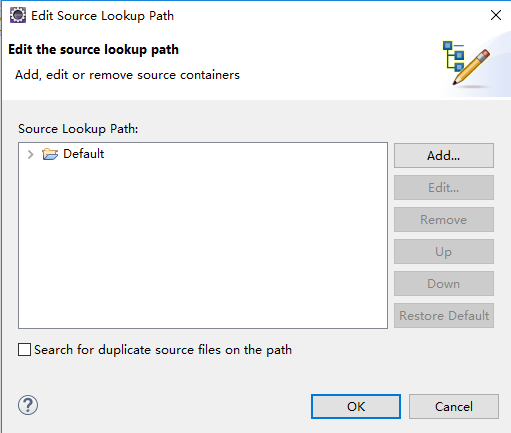
Task: Move the entry with the Up button
Action: [444, 251]
